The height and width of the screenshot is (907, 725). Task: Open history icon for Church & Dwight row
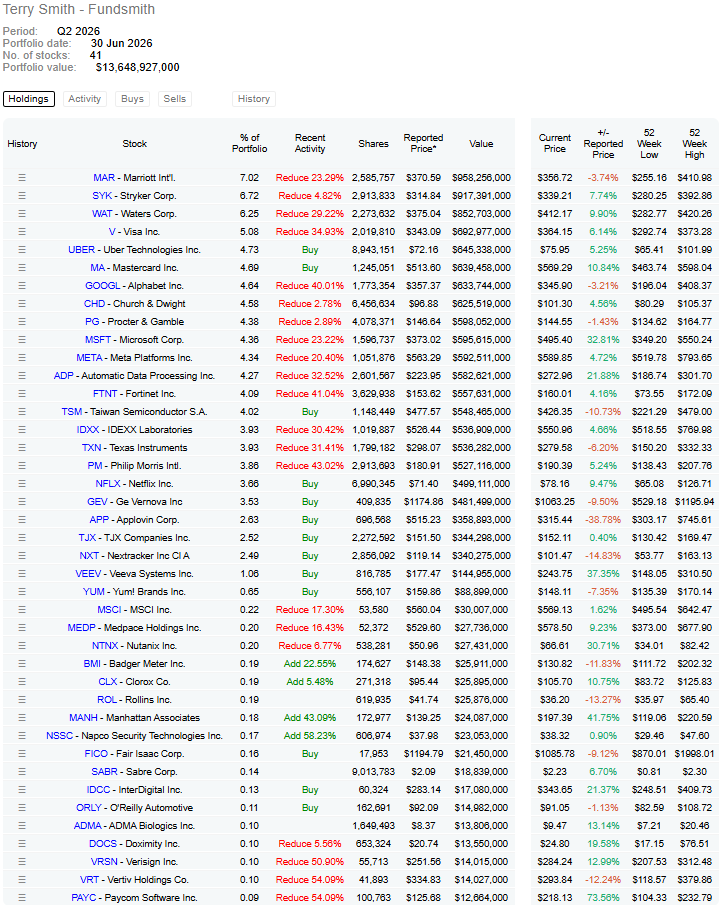pos(22,303)
